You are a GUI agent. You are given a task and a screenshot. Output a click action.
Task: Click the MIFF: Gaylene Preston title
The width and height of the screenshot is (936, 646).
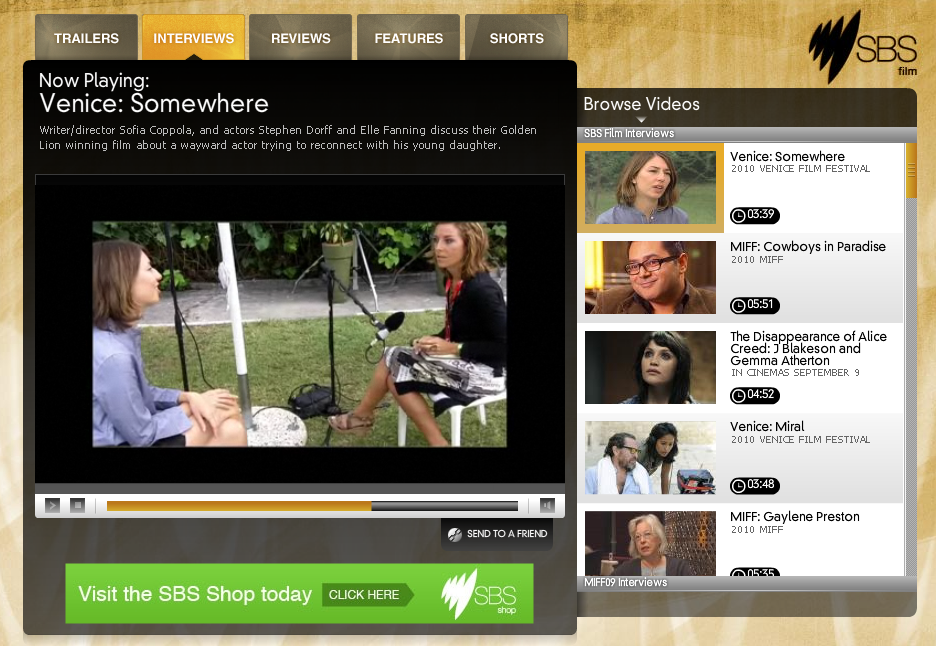click(795, 516)
